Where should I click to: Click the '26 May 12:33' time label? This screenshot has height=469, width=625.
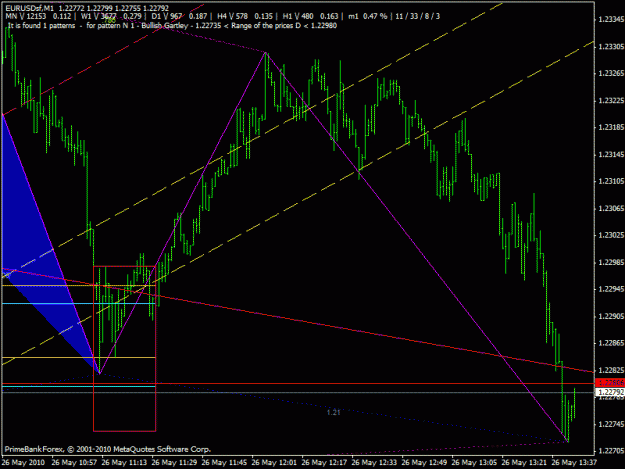point(374,463)
